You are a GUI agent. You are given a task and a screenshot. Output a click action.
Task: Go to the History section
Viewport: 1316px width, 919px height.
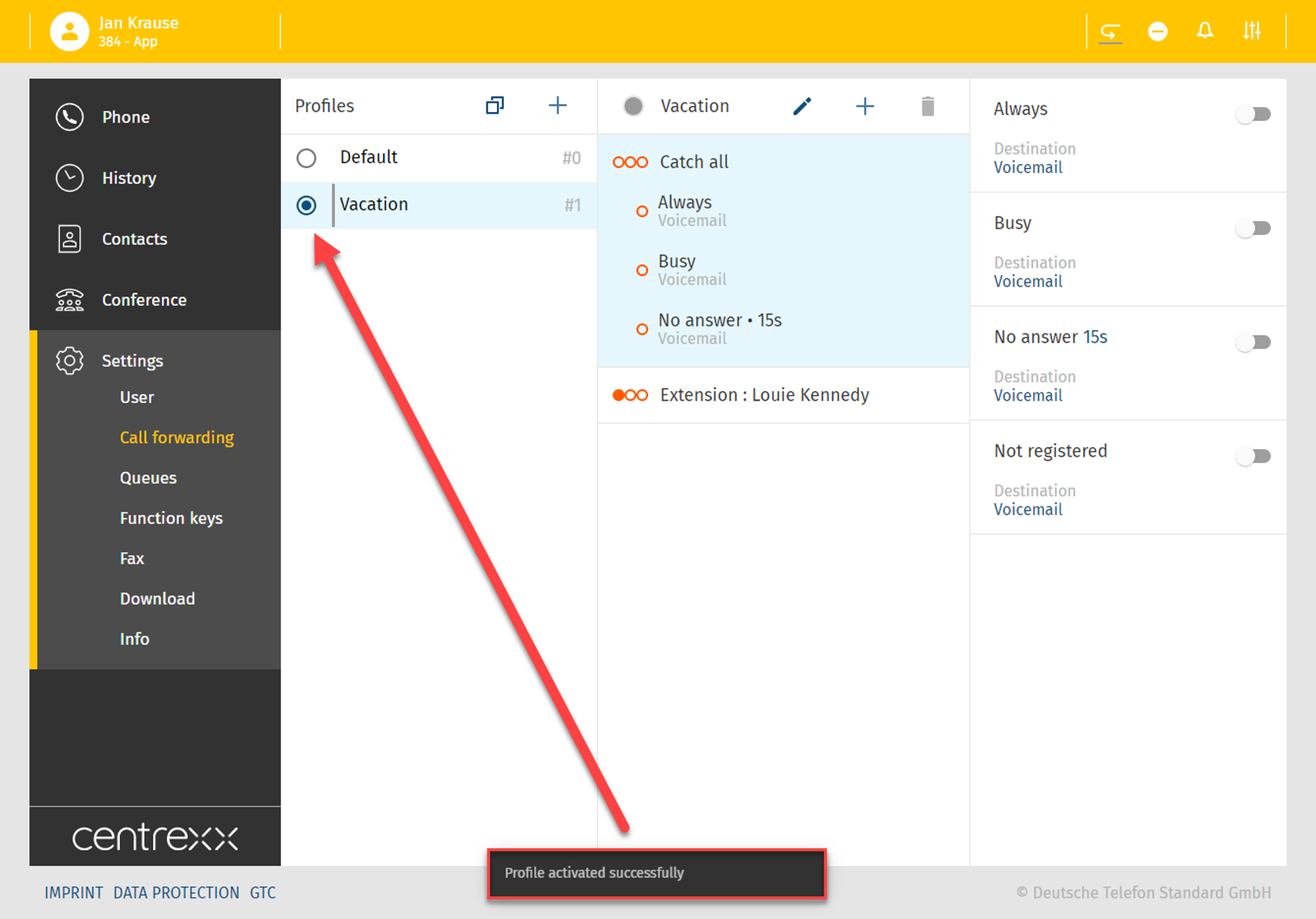pyautogui.click(x=129, y=178)
